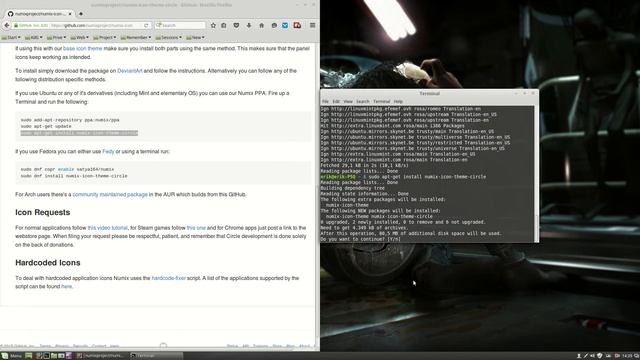This screenshot has width=640, height=360.
Task: Open the Mint Menu button
Action: click(x=11, y=356)
